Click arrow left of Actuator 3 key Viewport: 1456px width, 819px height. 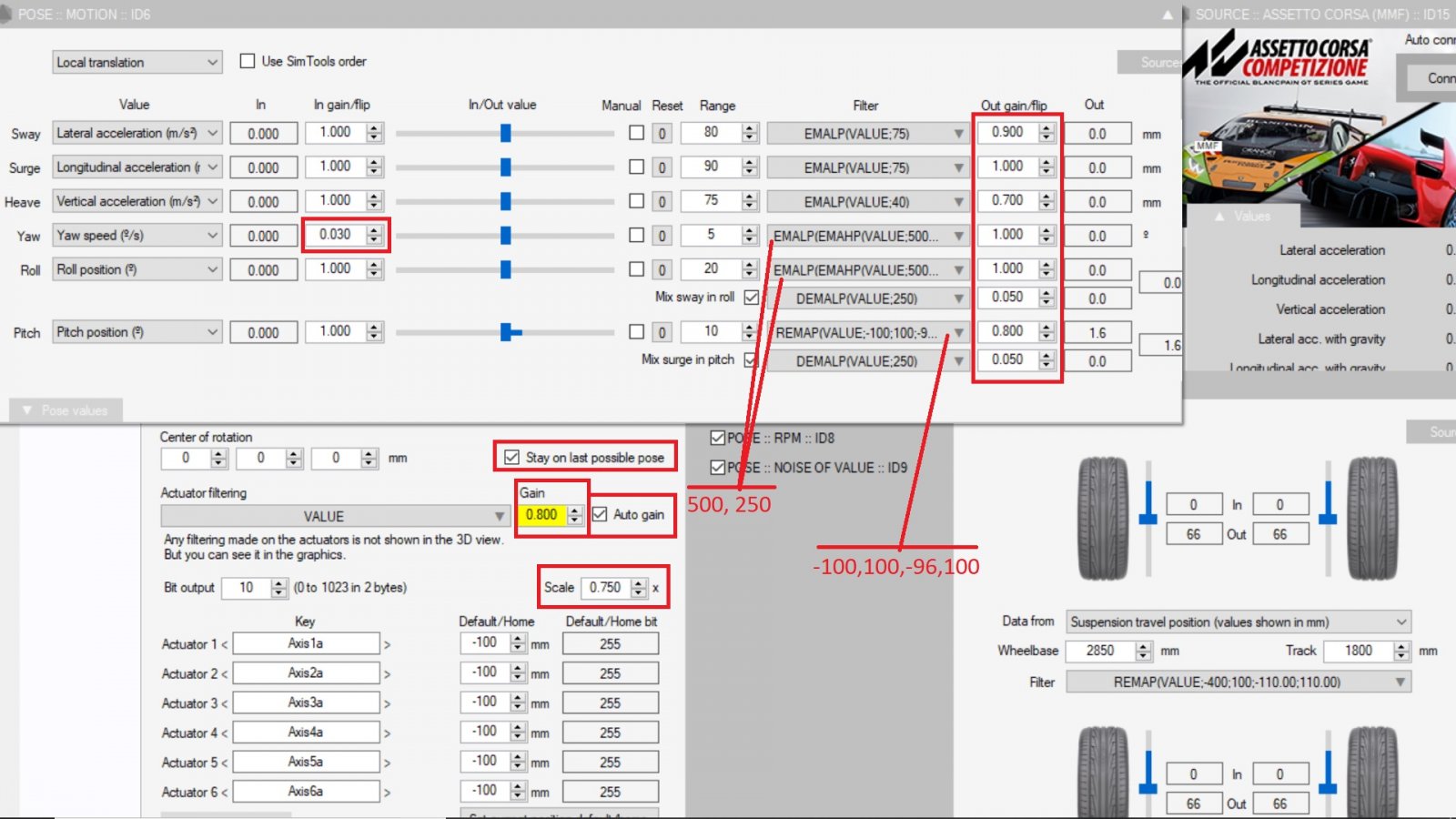tap(225, 703)
